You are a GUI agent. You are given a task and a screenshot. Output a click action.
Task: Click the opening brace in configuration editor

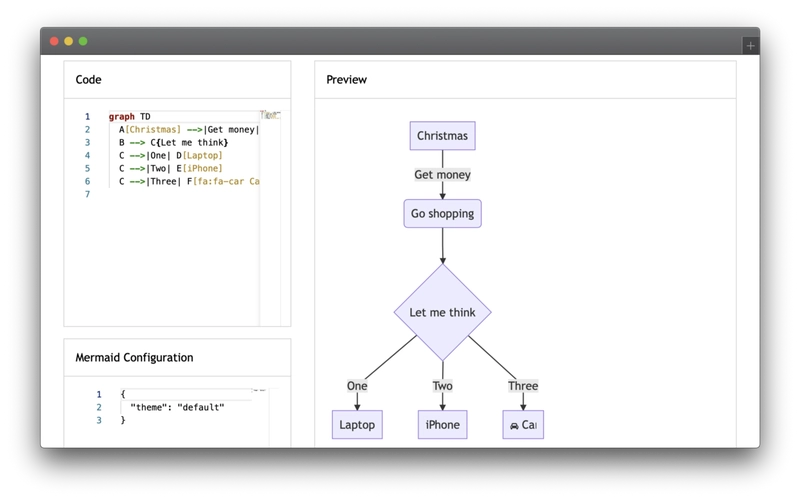[123, 394]
